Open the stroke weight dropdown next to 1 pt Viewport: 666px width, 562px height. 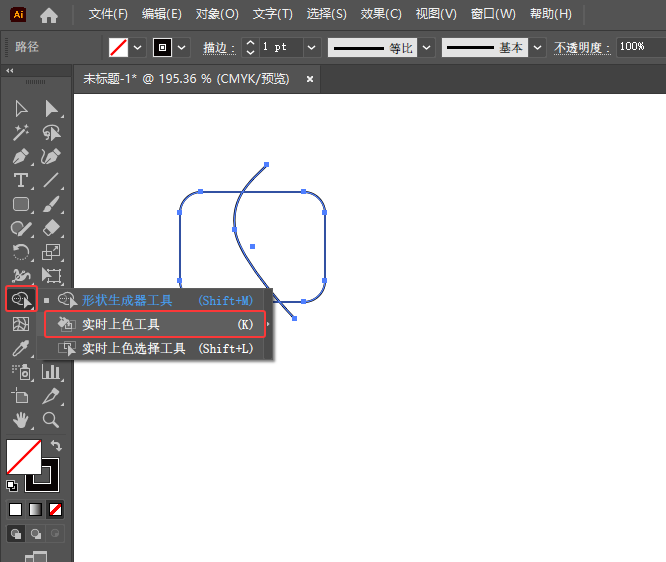[x=311, y=47]
